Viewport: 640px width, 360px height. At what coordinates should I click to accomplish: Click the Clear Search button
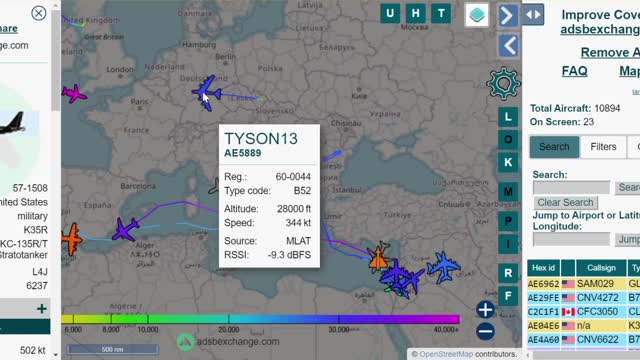click(565, 202)
